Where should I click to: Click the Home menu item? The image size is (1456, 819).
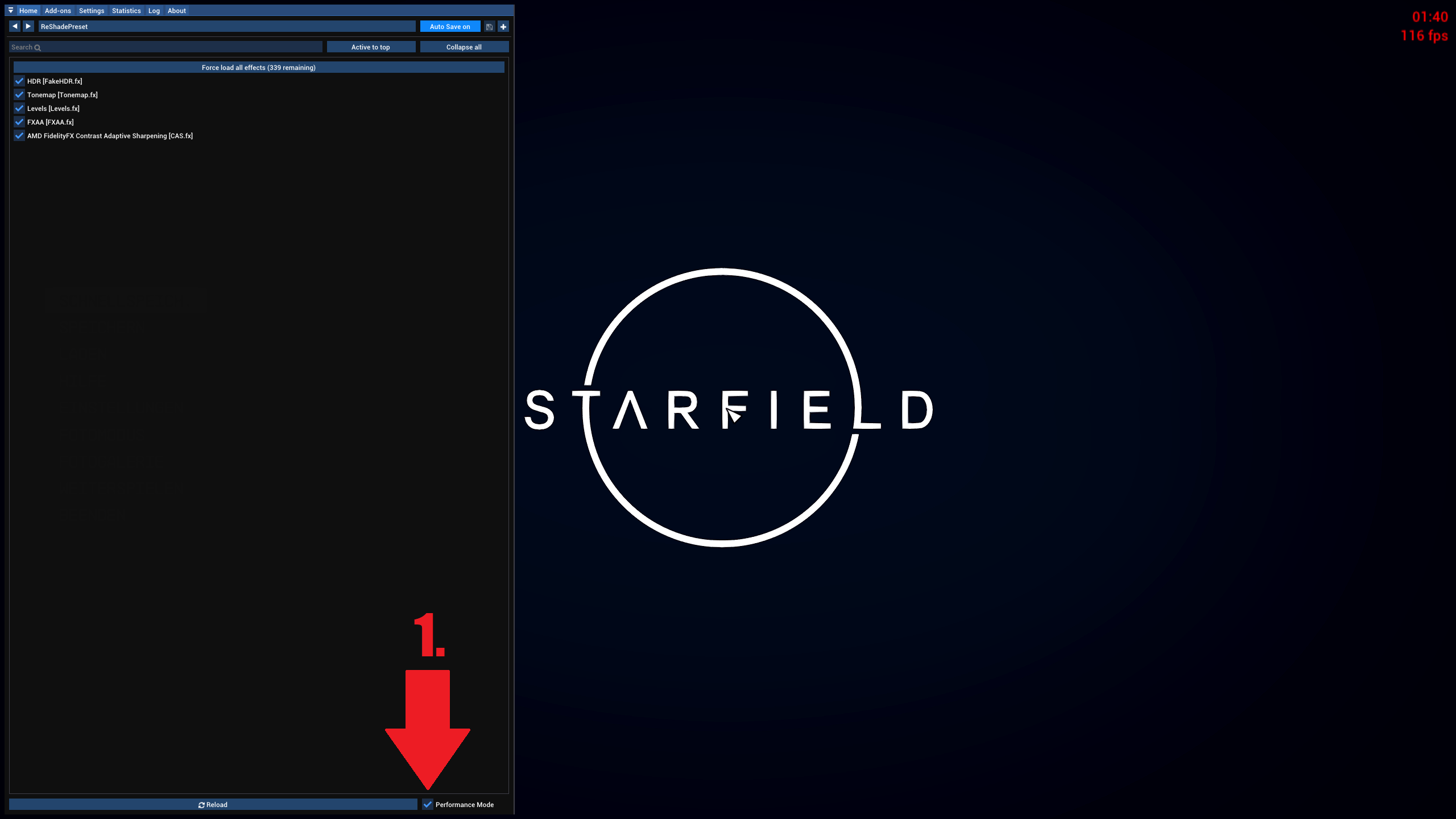28,10
